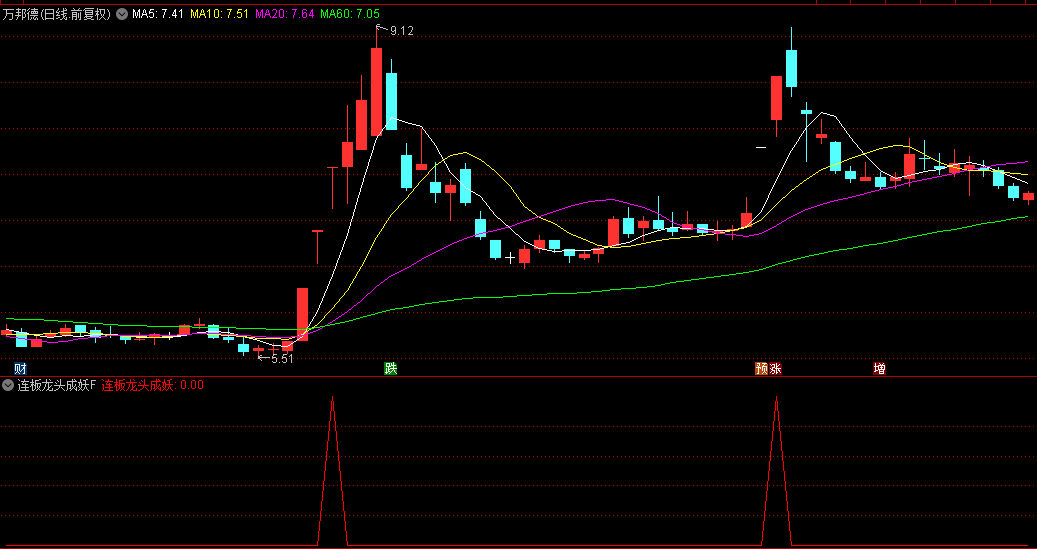Click the 万邦德(日线.前复权) chart title
Image resolution: width=1037 pixels, height=549 pixels.
click(x=57, y=14)
